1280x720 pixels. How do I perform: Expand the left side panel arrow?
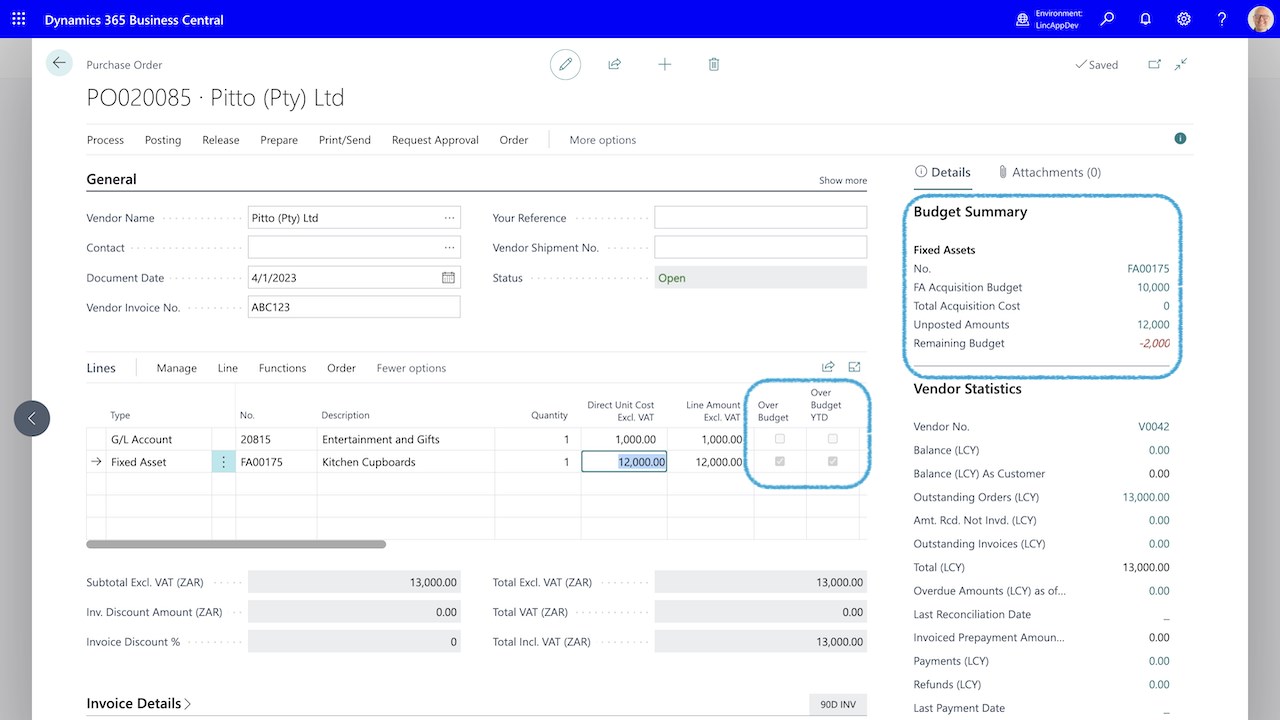[32, 418]
